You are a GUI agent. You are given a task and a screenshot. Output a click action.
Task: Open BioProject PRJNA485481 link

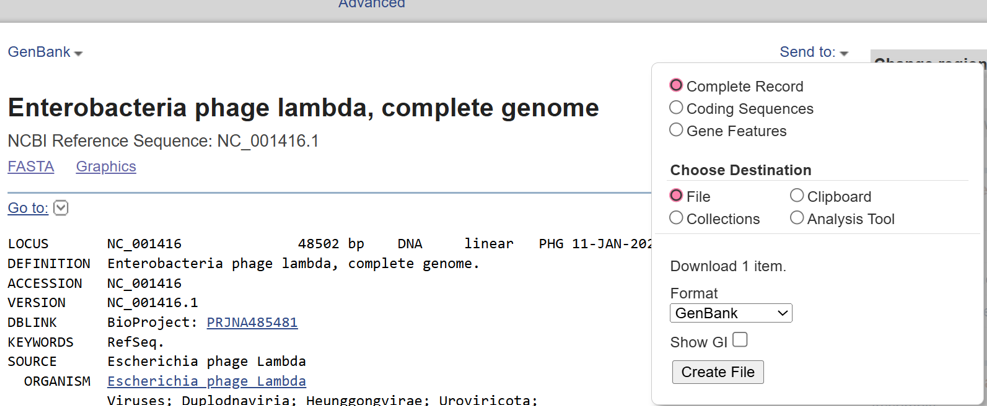point(252,322)
